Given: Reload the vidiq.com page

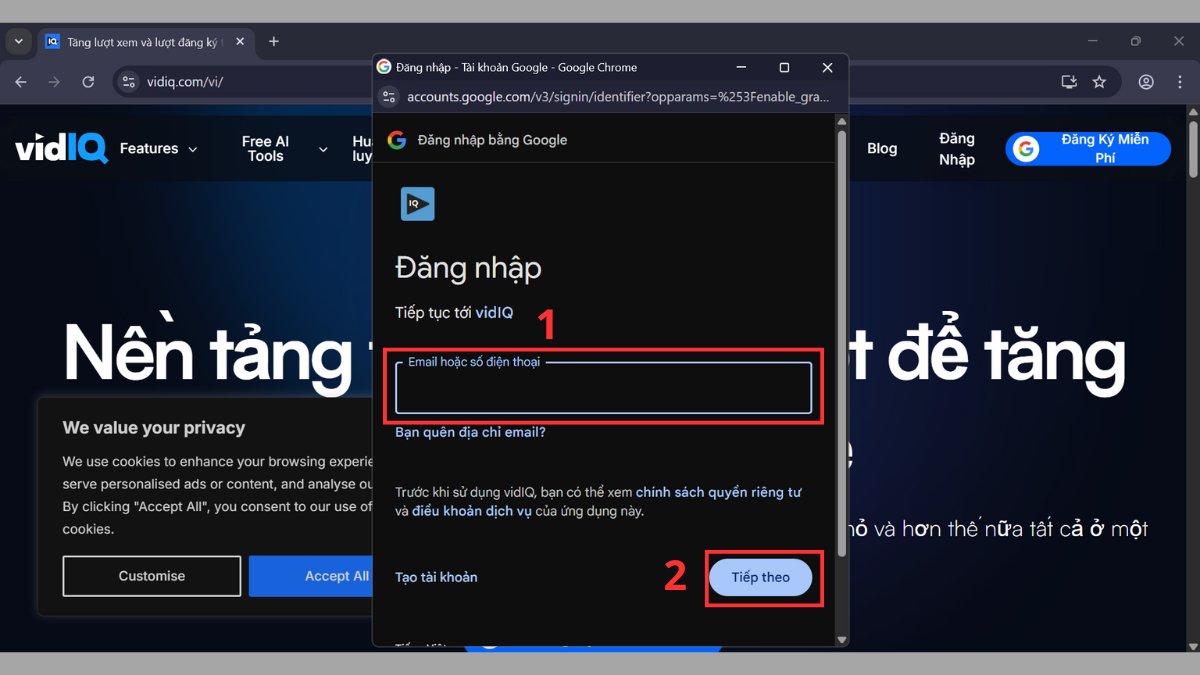Looking at the screenshot, I should point(88,82).
